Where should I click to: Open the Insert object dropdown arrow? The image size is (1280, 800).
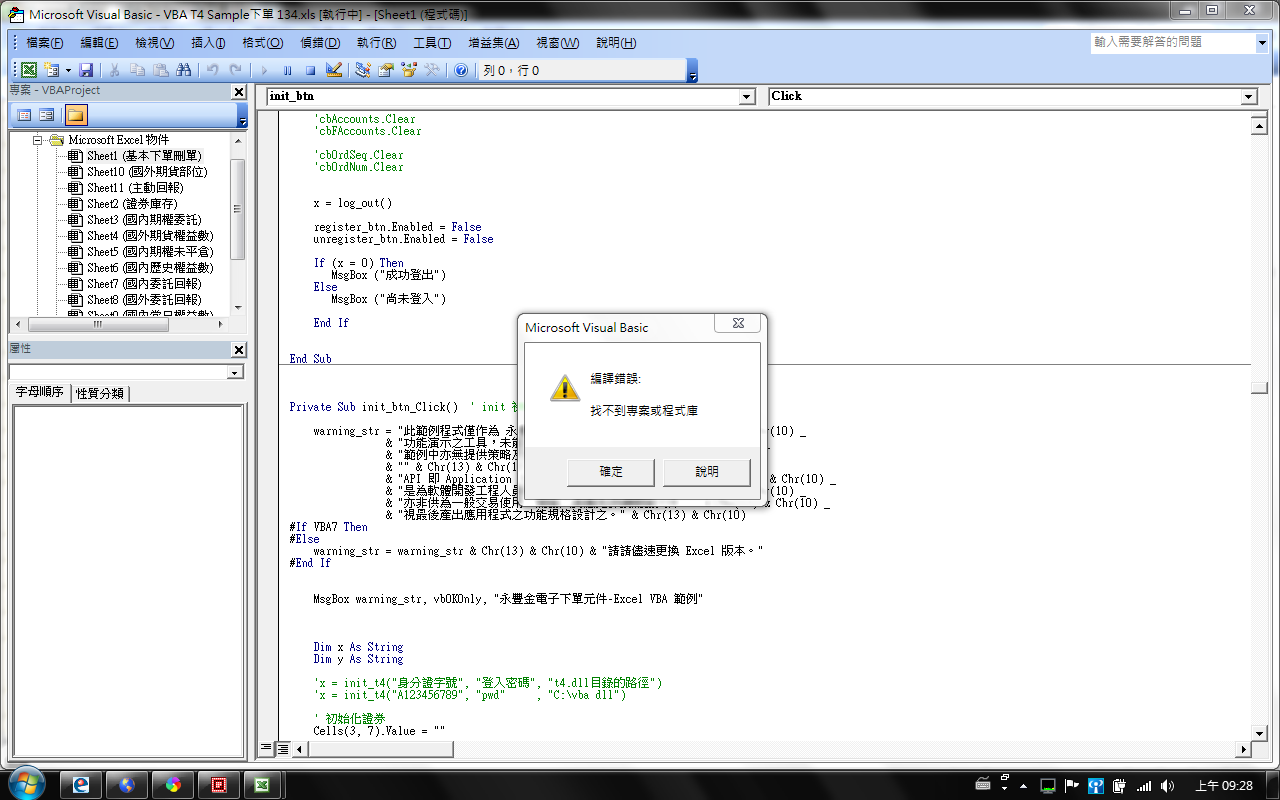pos(67,70)
